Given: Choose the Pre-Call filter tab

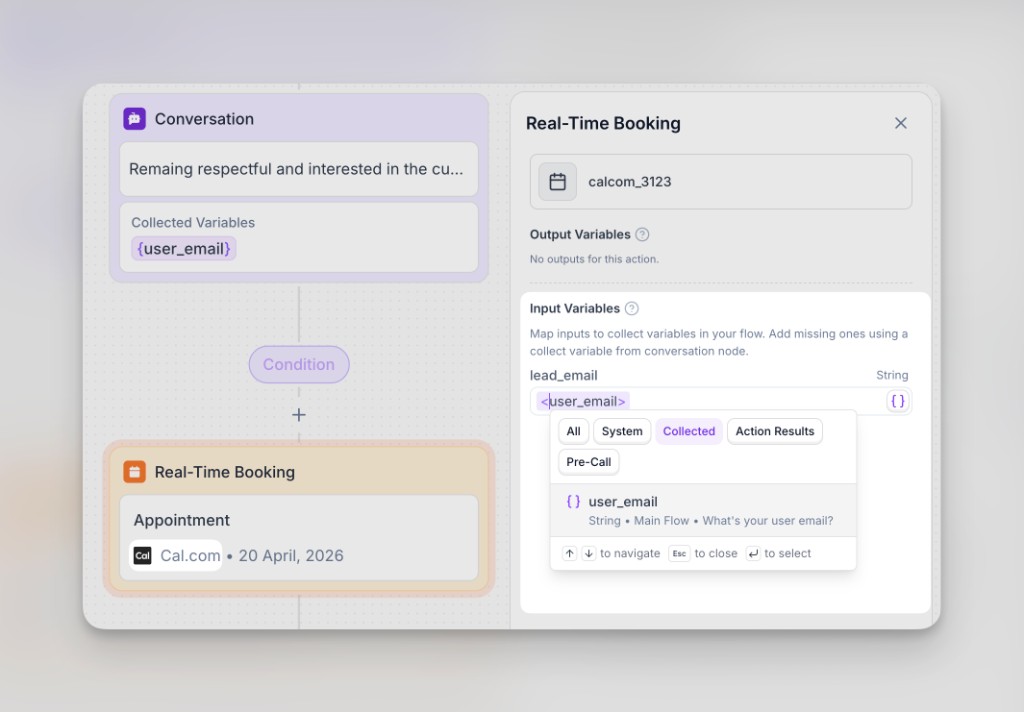Looking at the screenshot, I should [x=589, y=462].
